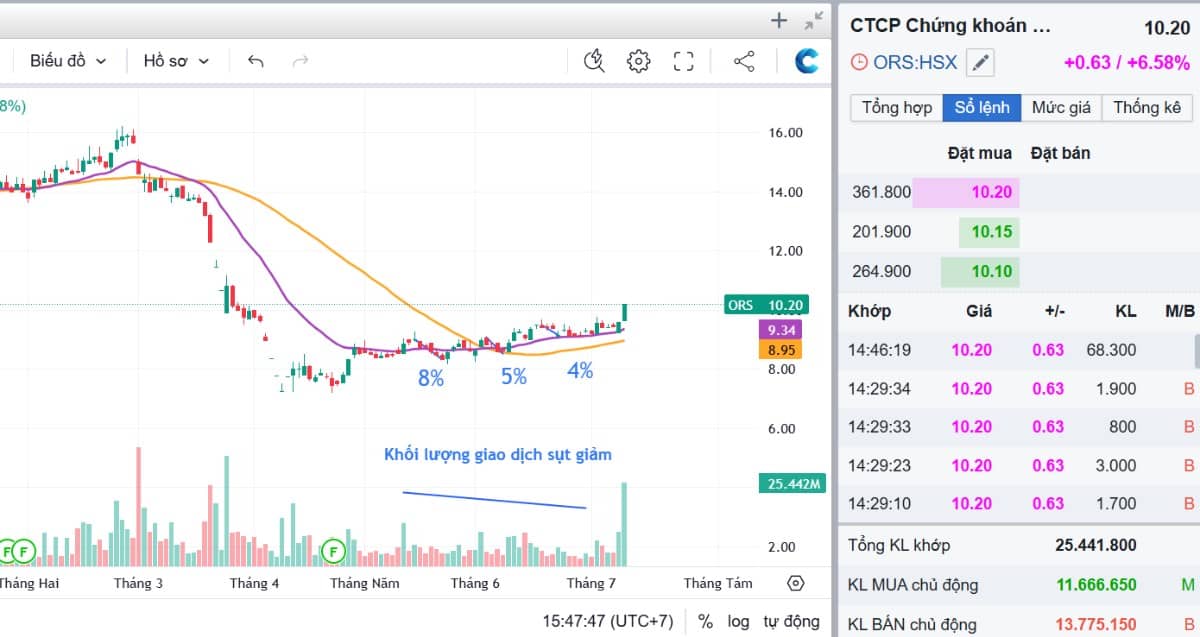Screen dimensions: 1200x637
Task: Open chart settings gear
Action: point(638,61)
